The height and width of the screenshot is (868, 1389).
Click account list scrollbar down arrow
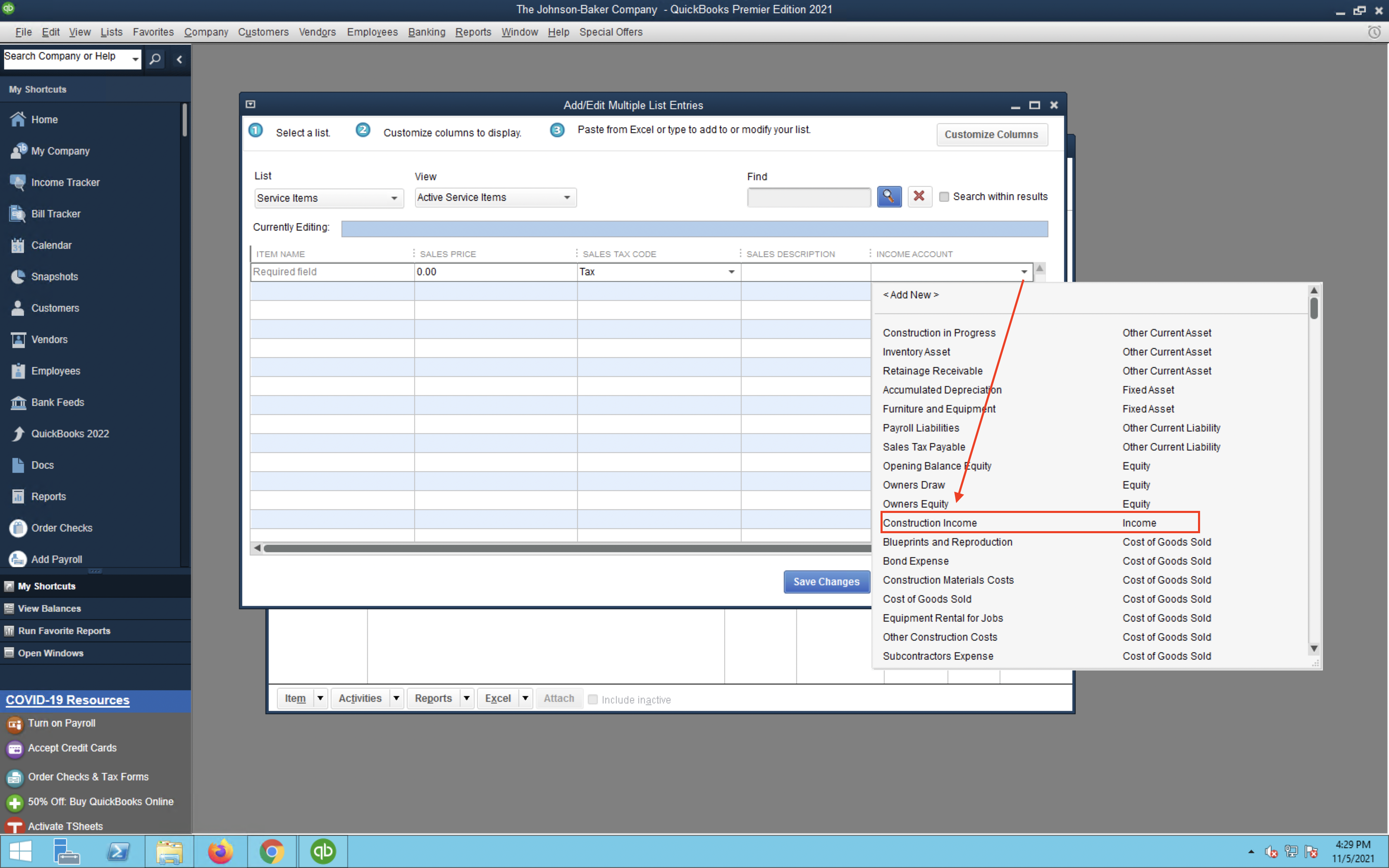coord(1314,649)
